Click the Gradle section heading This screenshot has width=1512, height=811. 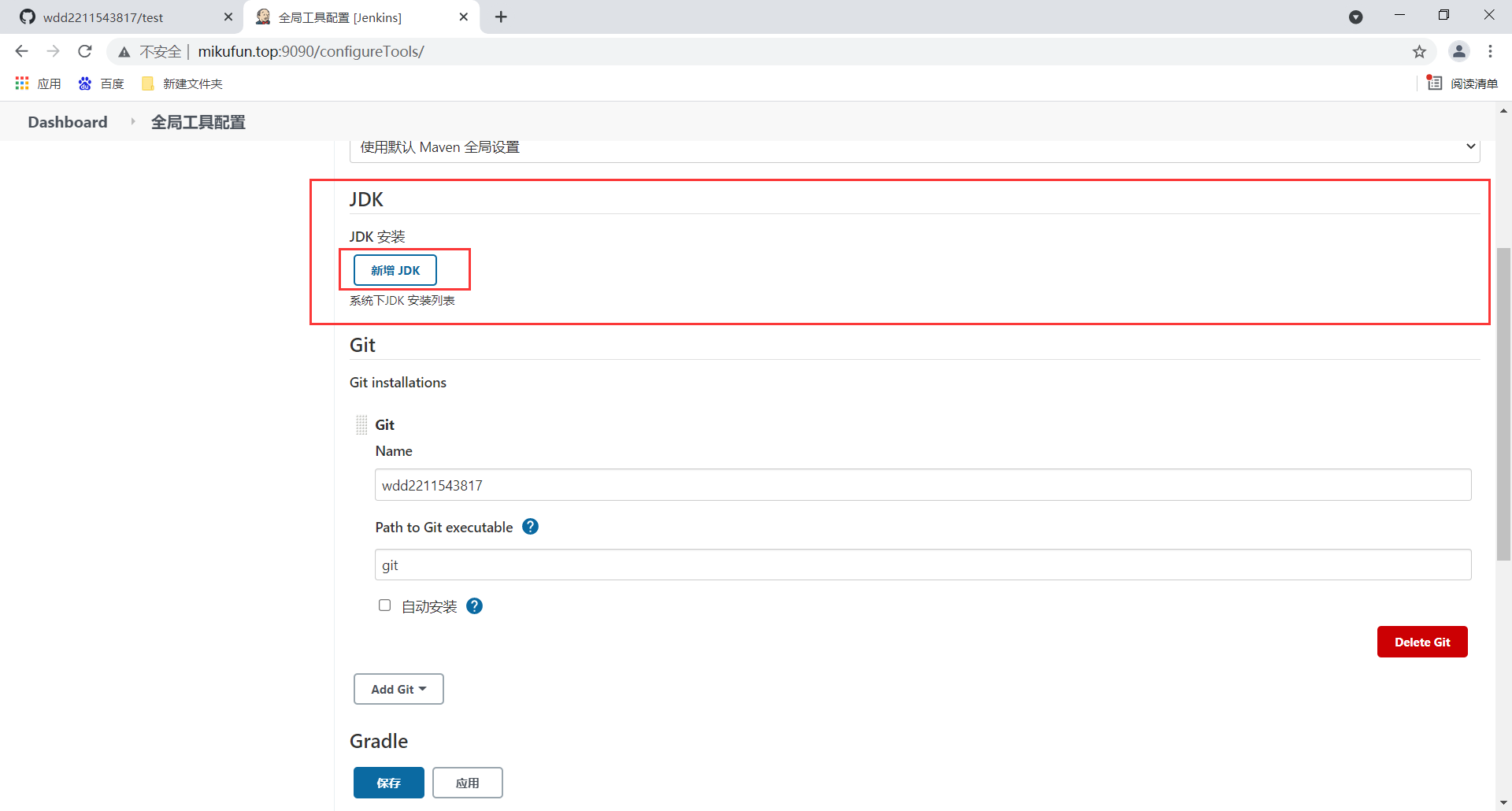click(x=379, y=741)
